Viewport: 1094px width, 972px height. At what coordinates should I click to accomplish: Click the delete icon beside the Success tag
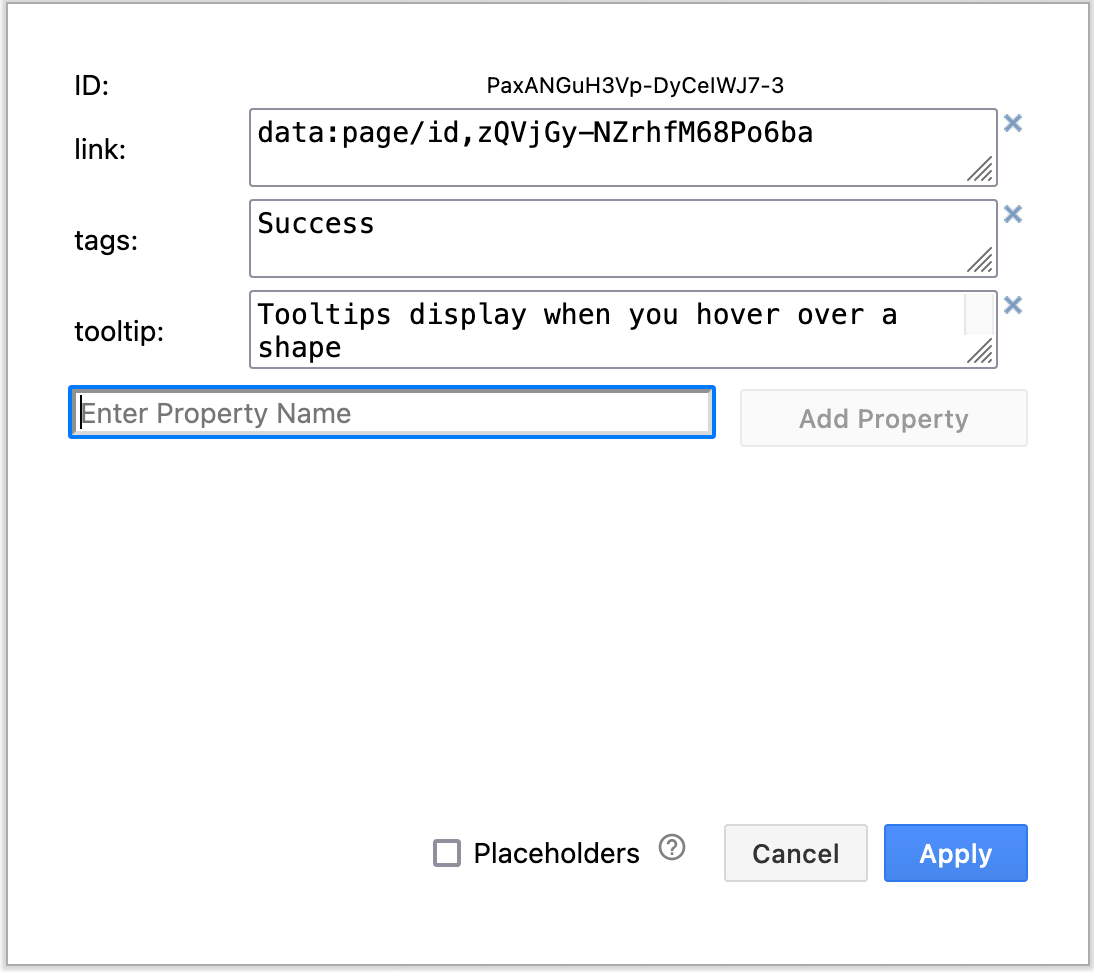pos(1013,213)
